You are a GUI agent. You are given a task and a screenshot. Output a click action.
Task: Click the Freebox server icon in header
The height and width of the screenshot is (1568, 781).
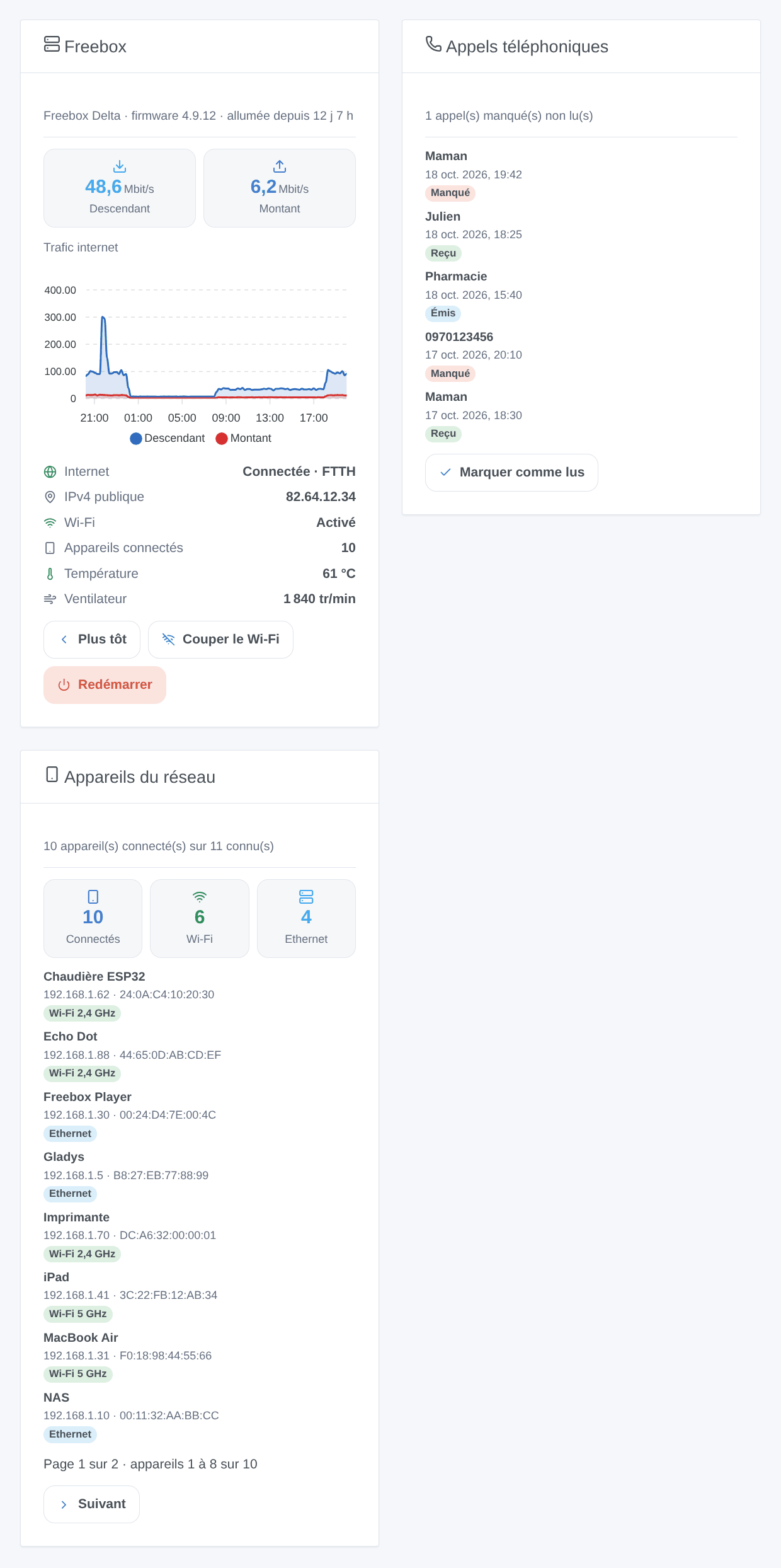point(52,44)
